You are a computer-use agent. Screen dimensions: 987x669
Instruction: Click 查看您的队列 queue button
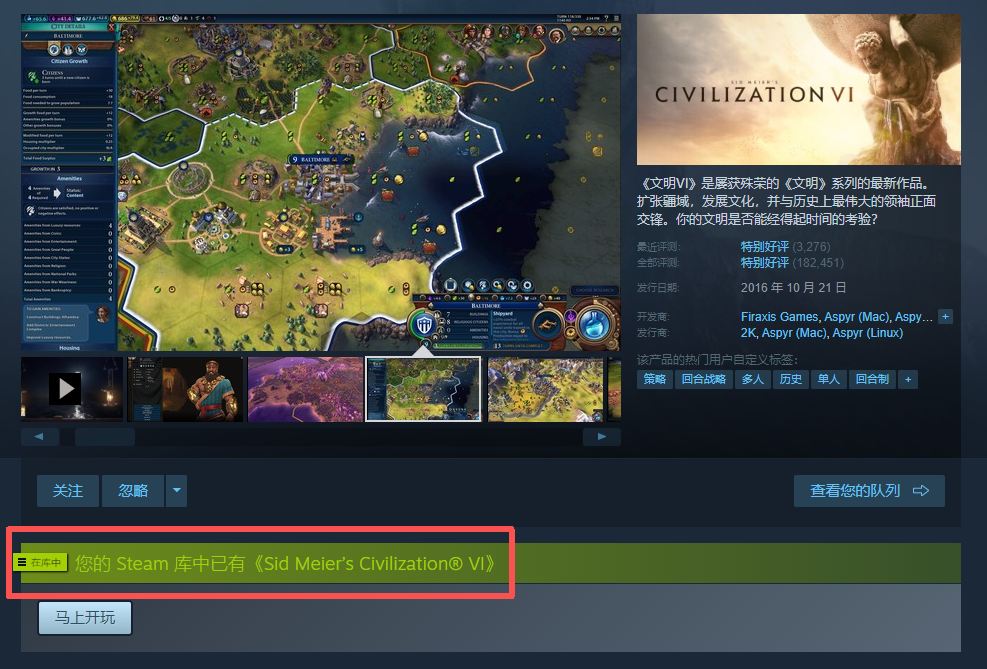pyautogui.click(x=869, y=490)
